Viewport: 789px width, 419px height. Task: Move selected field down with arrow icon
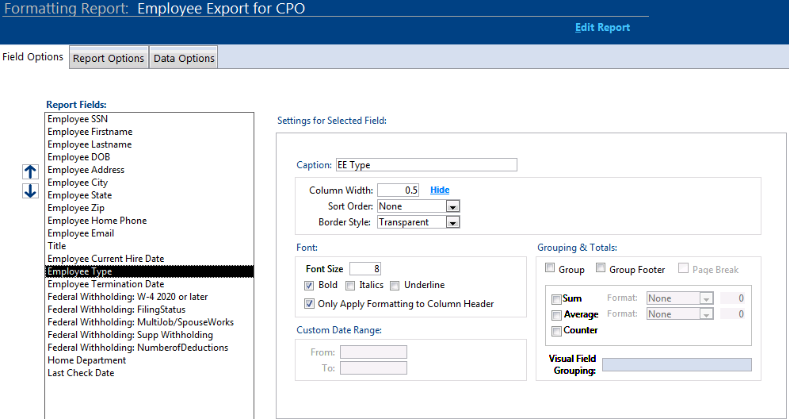[x=30, y=191]
